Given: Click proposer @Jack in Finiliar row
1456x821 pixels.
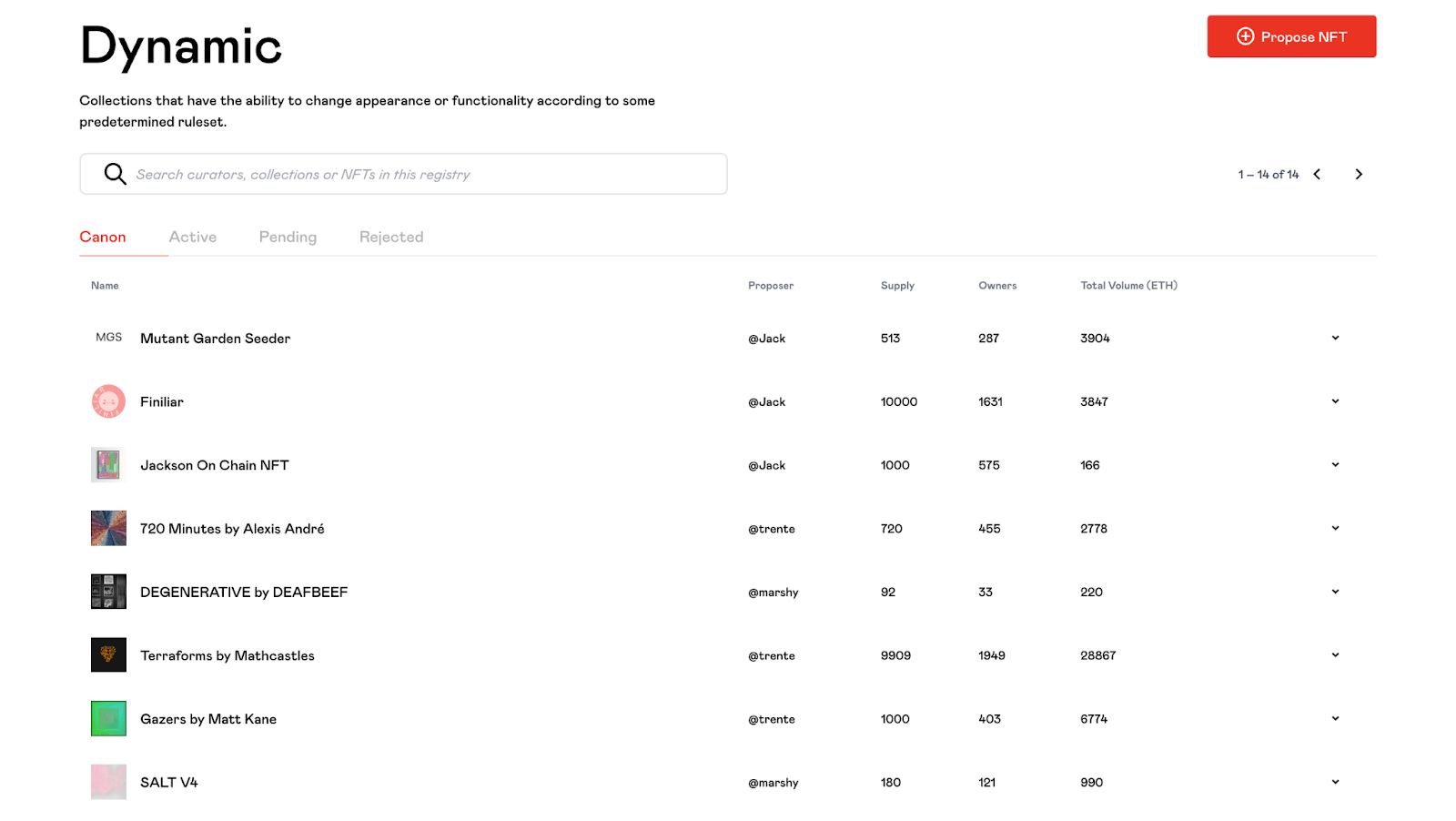Looking at the screenshot, I should [766, 401].
